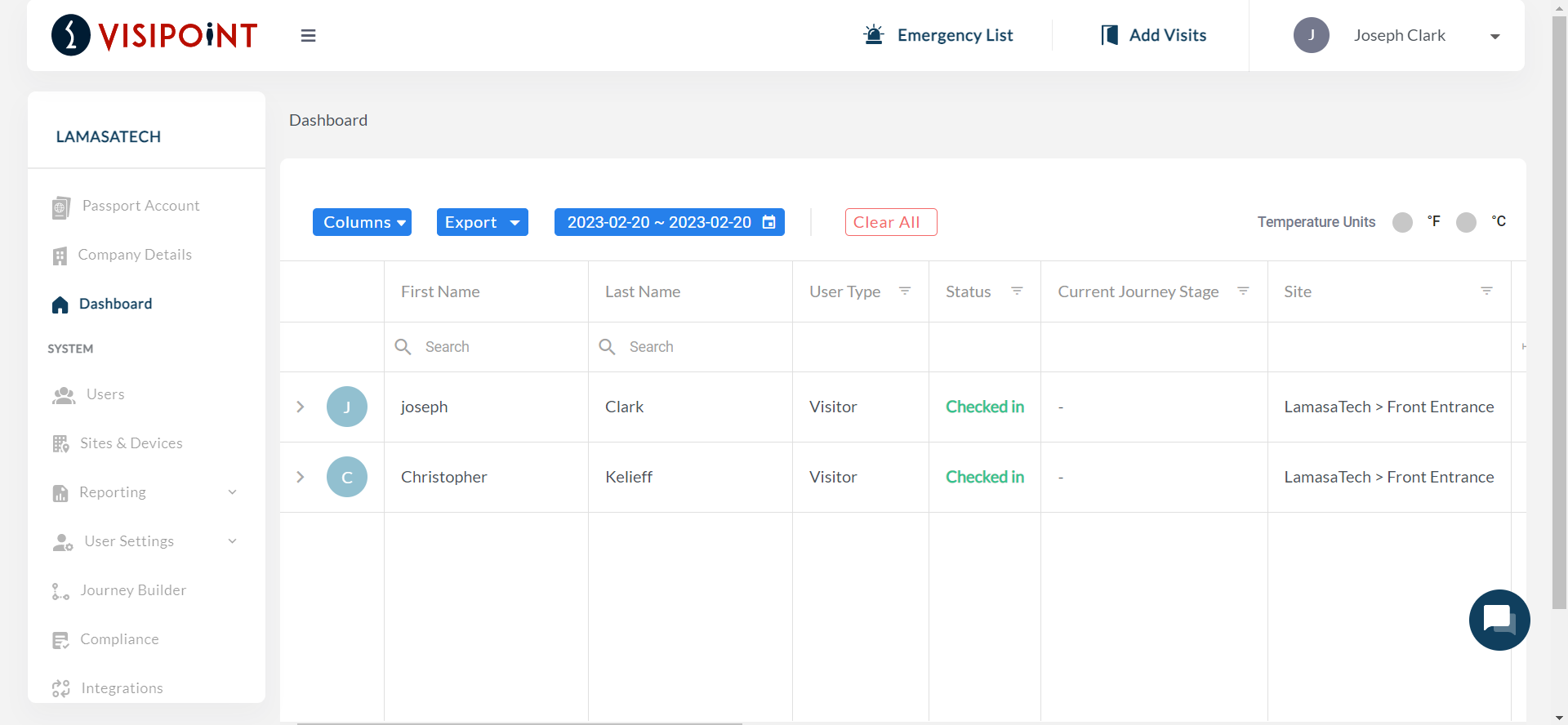The width and height of the screenshot is (1568, 725).
Task: Filter the Status column
Action: (1017, 291)
